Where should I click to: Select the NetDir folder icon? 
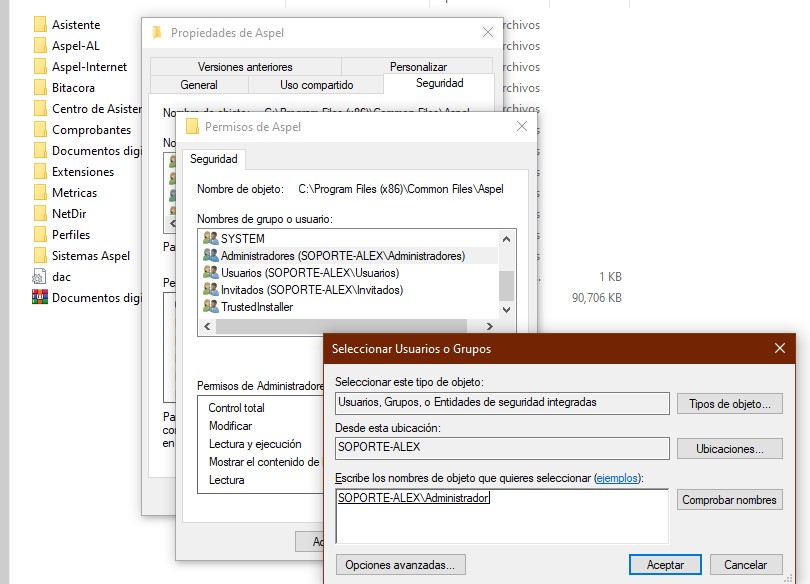40,213
